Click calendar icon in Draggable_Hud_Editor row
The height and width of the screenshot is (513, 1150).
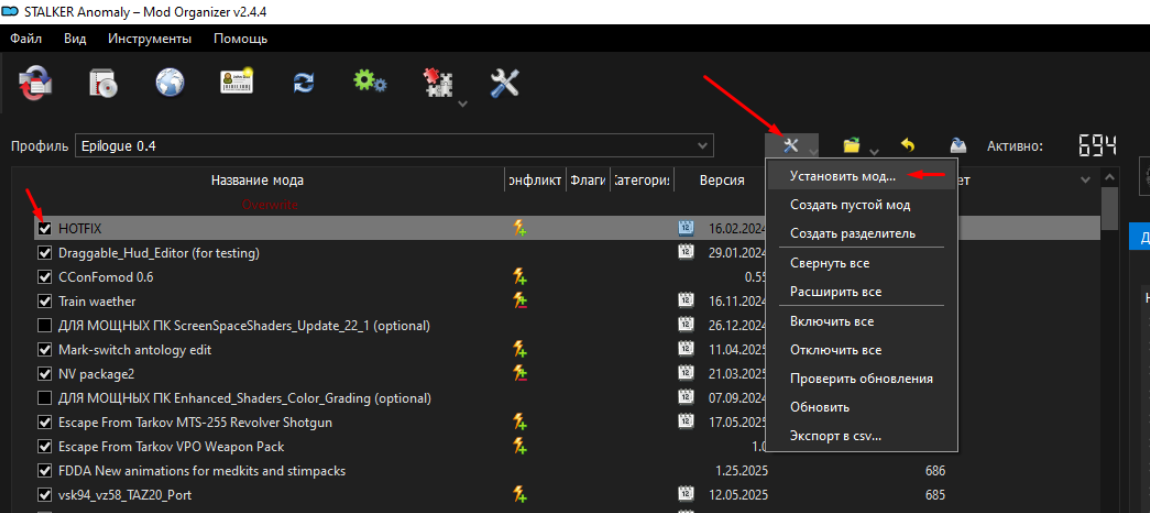[x=686, y=252]
